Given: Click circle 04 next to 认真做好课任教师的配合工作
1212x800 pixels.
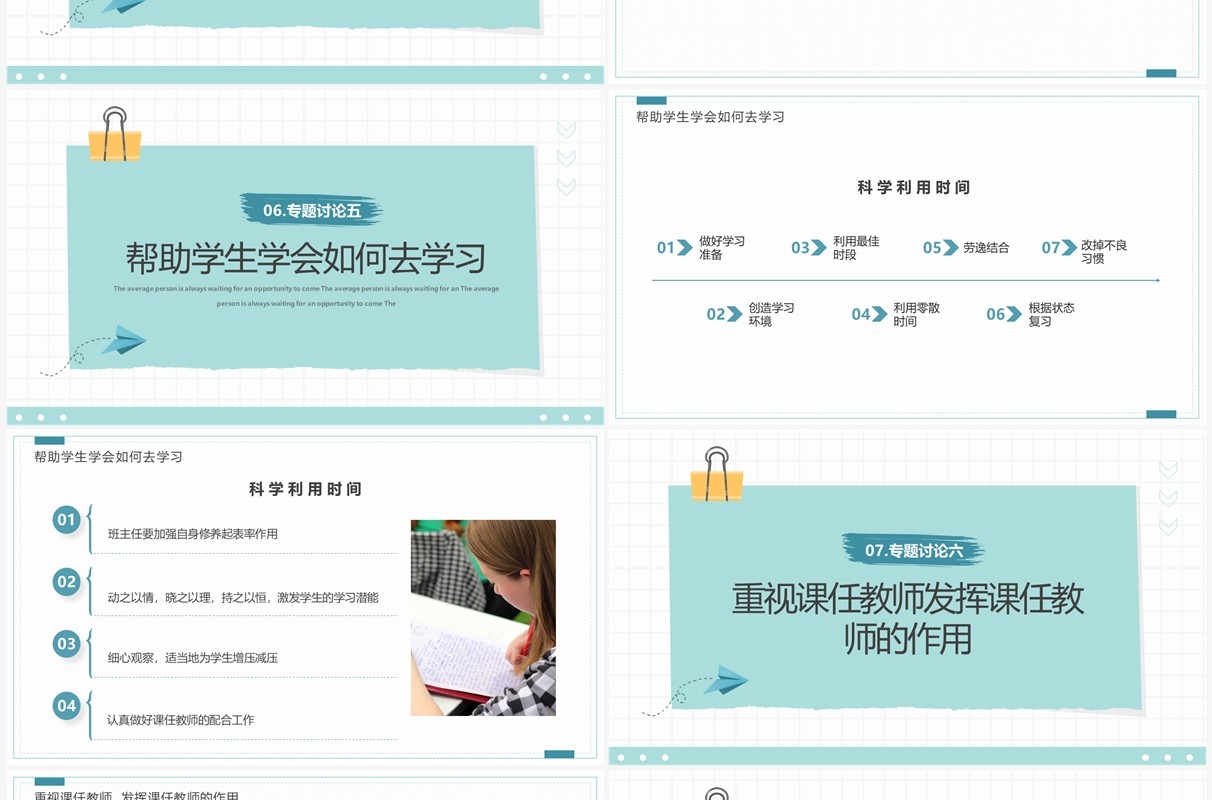Looking at the screenshot, I should click(x=67, y=705).
